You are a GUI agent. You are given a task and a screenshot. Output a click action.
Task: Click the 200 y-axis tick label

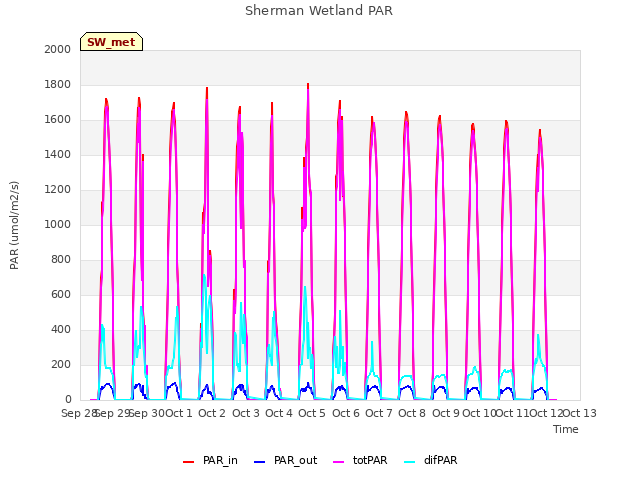61,364
